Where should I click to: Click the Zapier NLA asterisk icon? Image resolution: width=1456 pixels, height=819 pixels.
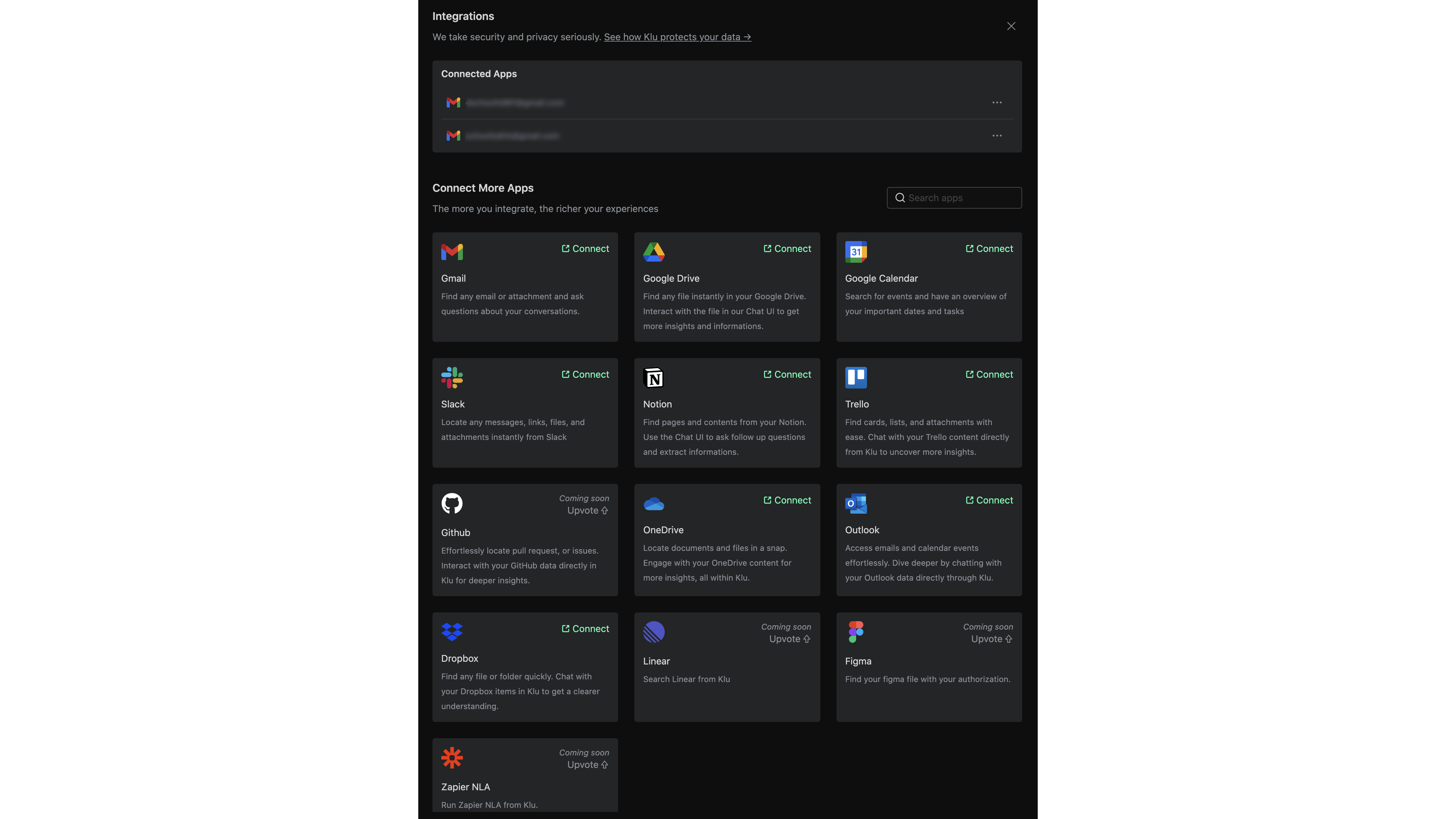[452, 757]
